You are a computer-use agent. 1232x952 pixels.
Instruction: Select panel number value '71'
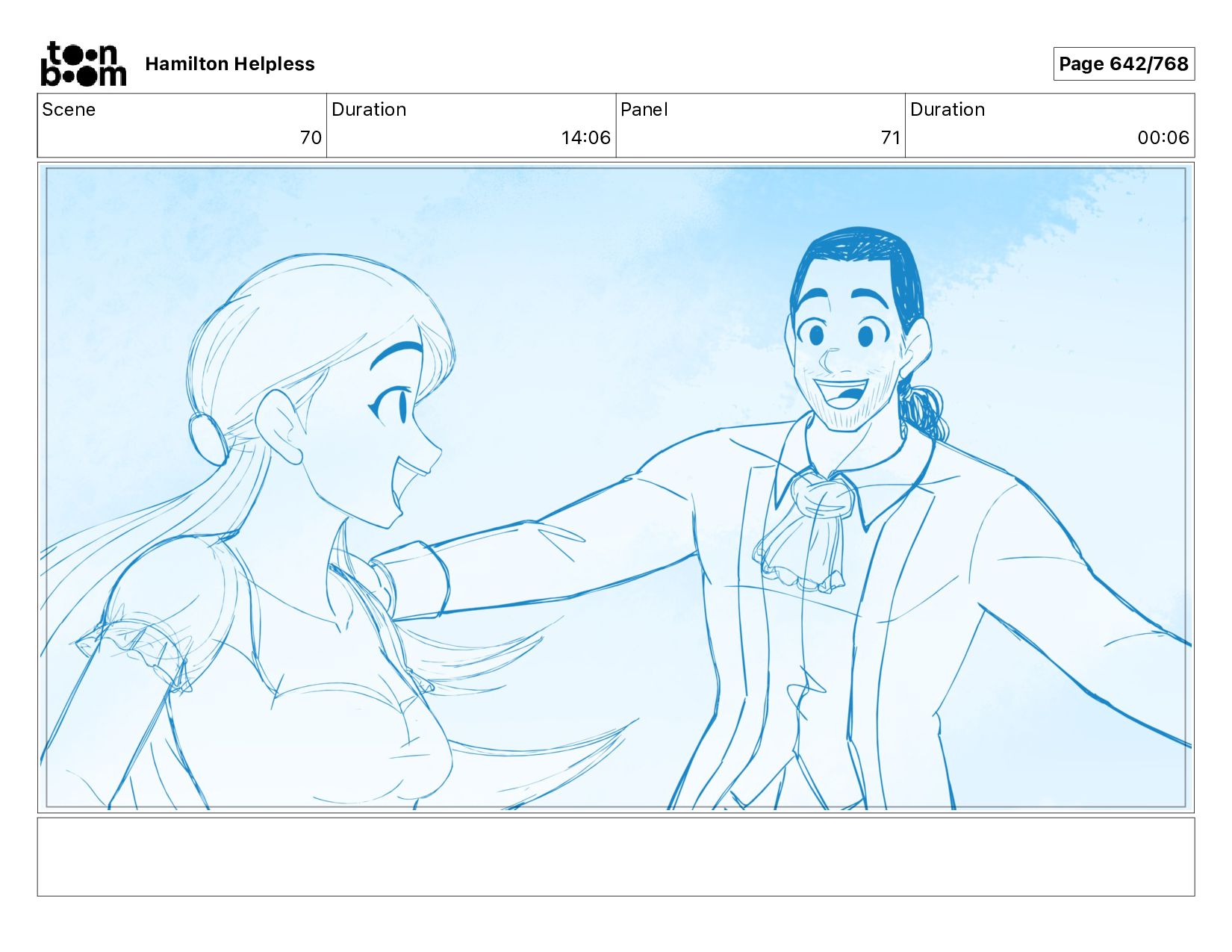890,137
